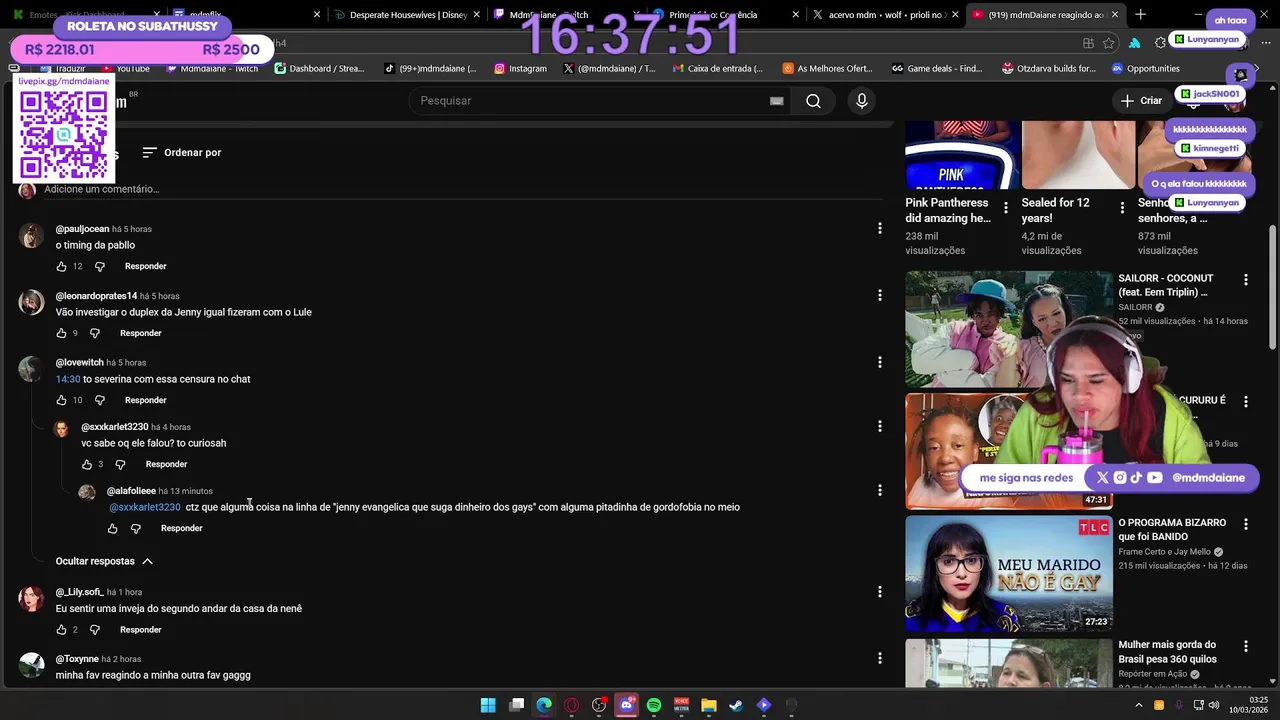Image resolution: width=1280 pixels, height=720 pixels.
Task: Open menu for Sealed for 12 years short
Action: [1122, 208]
